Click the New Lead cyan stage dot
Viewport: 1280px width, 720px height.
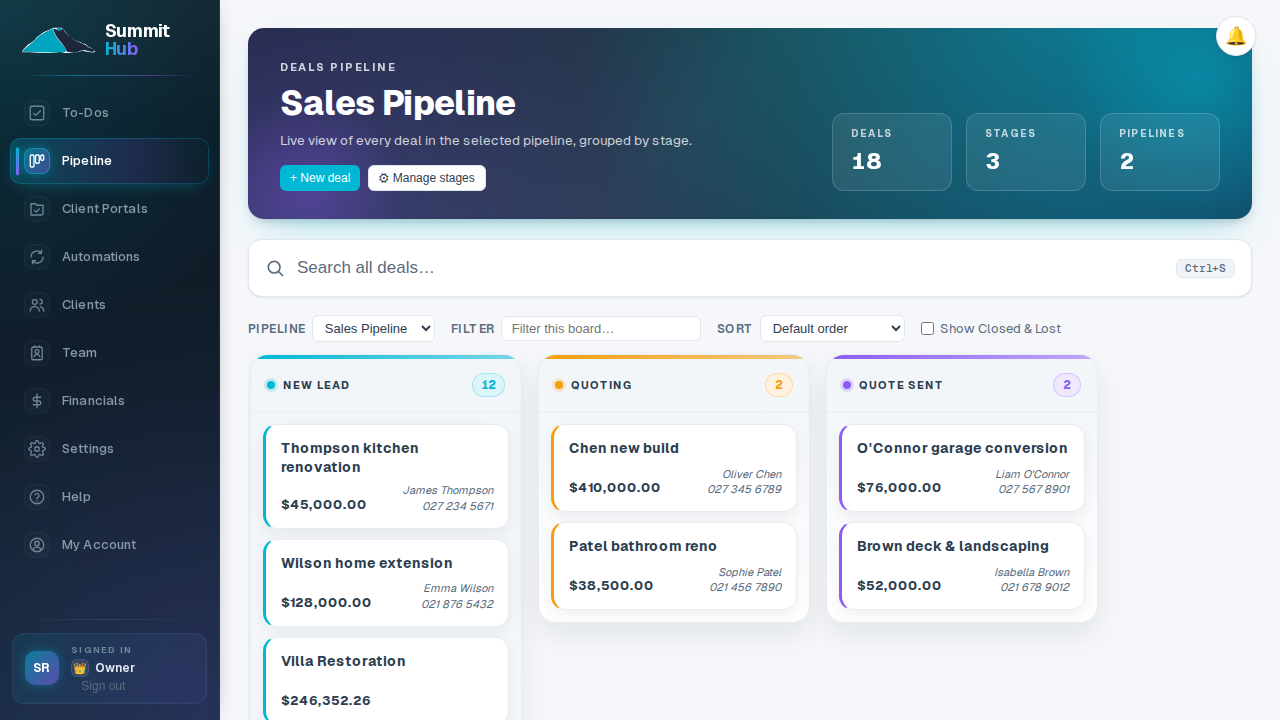(271, 385)
